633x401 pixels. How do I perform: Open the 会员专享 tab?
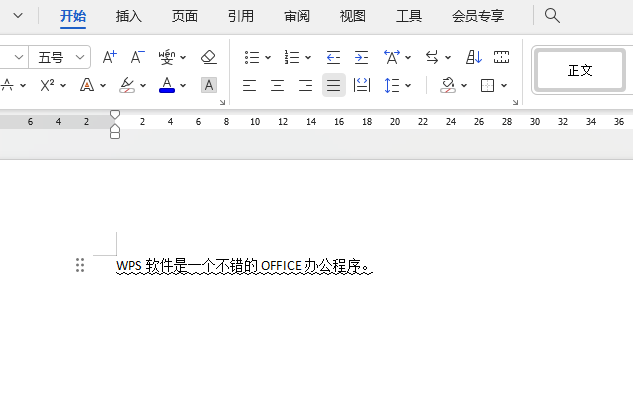478,16
